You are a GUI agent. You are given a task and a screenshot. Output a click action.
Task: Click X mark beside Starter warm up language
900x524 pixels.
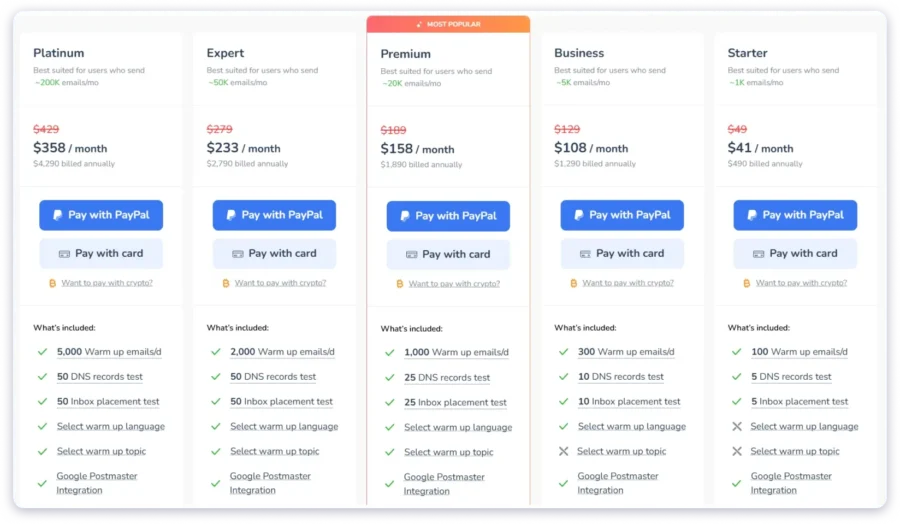tap(737, 426)
